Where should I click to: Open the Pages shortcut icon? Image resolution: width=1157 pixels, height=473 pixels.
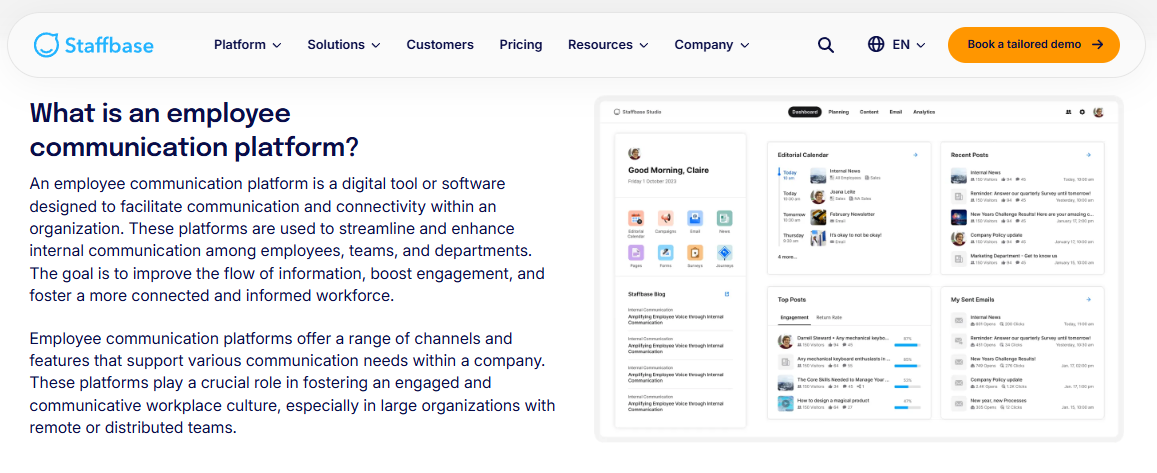tap(636, 253)
